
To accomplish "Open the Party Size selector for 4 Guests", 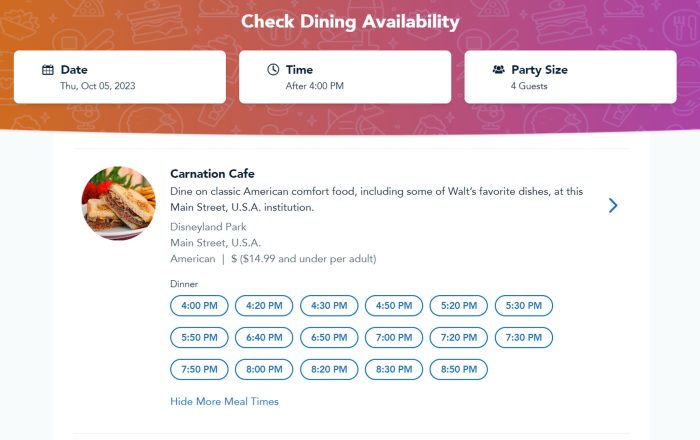I will [x=570, y=77].
